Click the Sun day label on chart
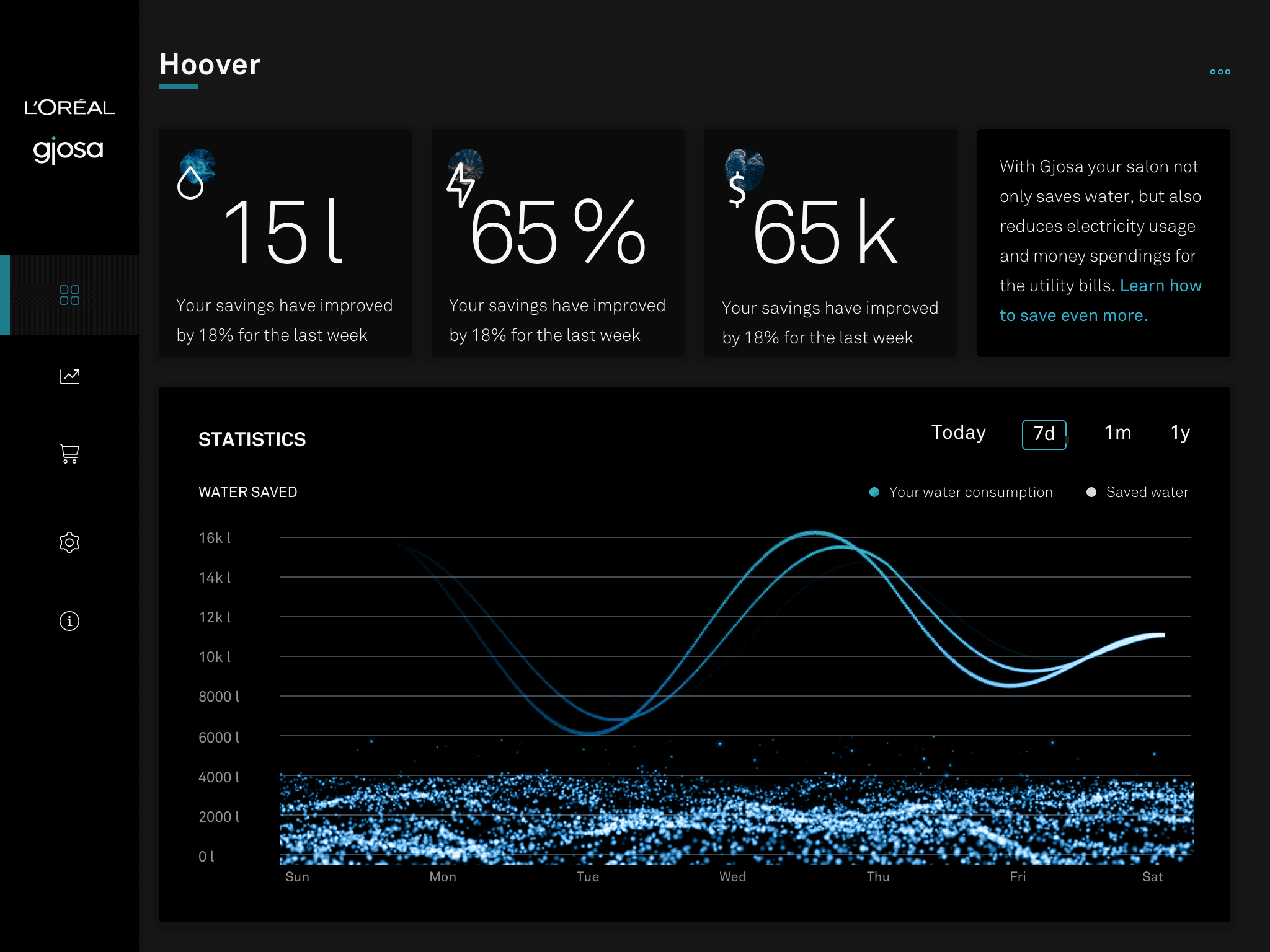Image resolution: width=1270 pixels, height=952 pixels. (x=297, y=877)
